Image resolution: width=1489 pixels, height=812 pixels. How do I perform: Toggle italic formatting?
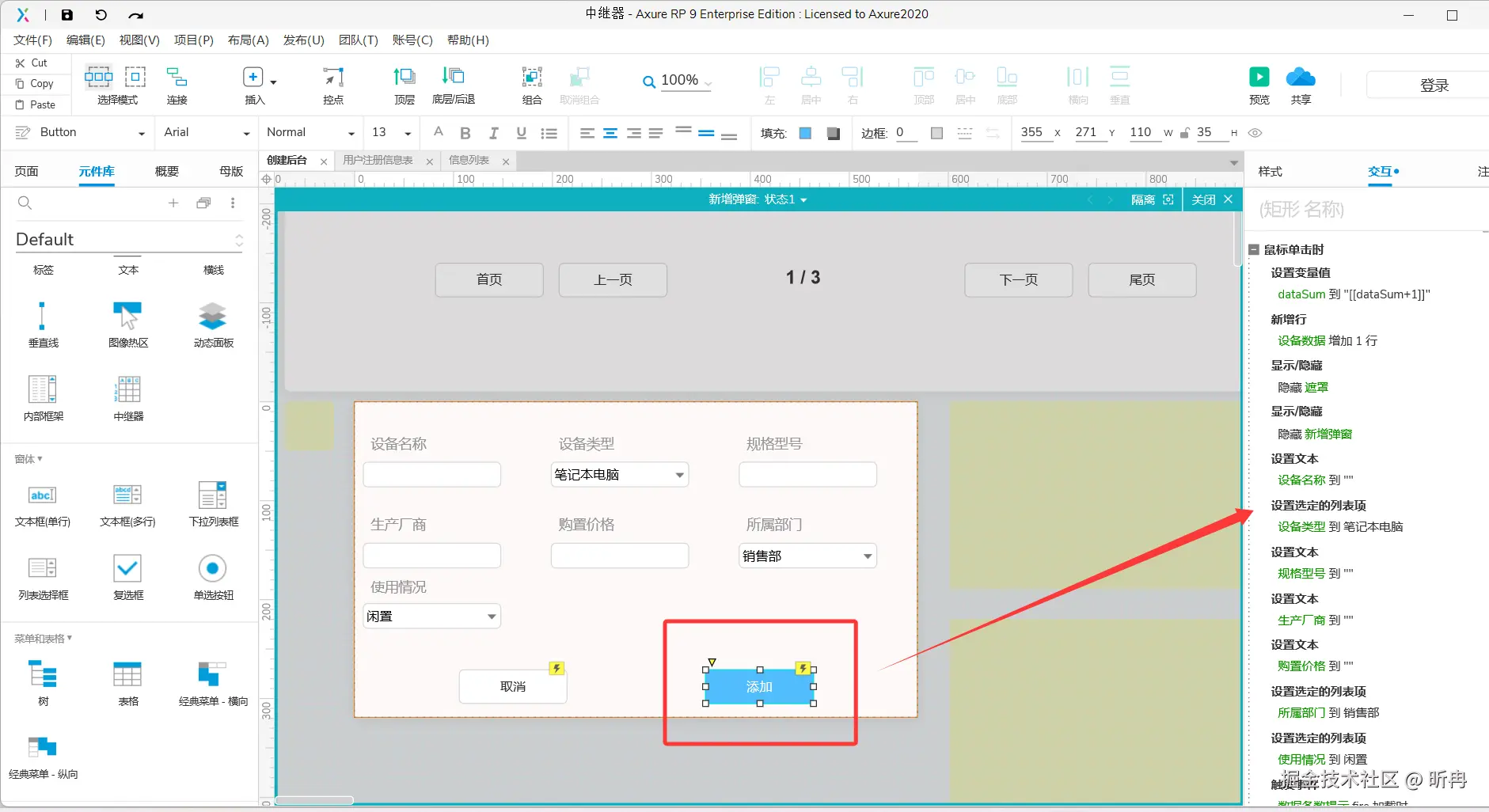493,133
